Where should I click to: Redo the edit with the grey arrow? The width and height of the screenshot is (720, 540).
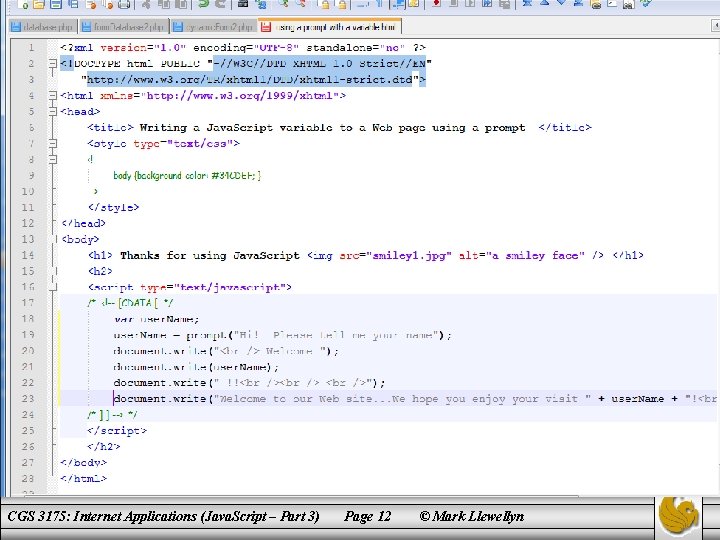pyautogui.click(x=220, y=4)
